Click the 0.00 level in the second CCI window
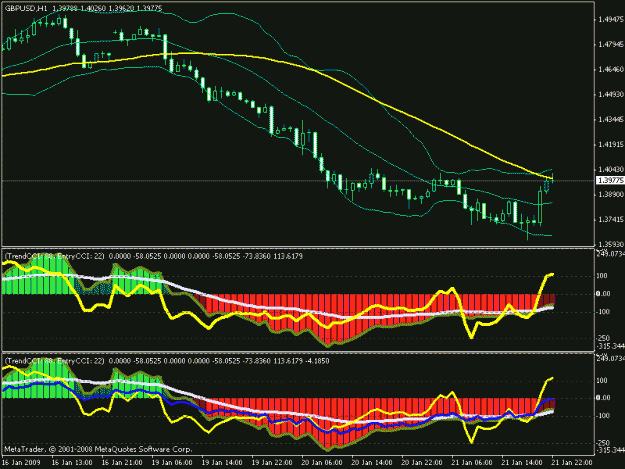 click(x=603, y=398)
